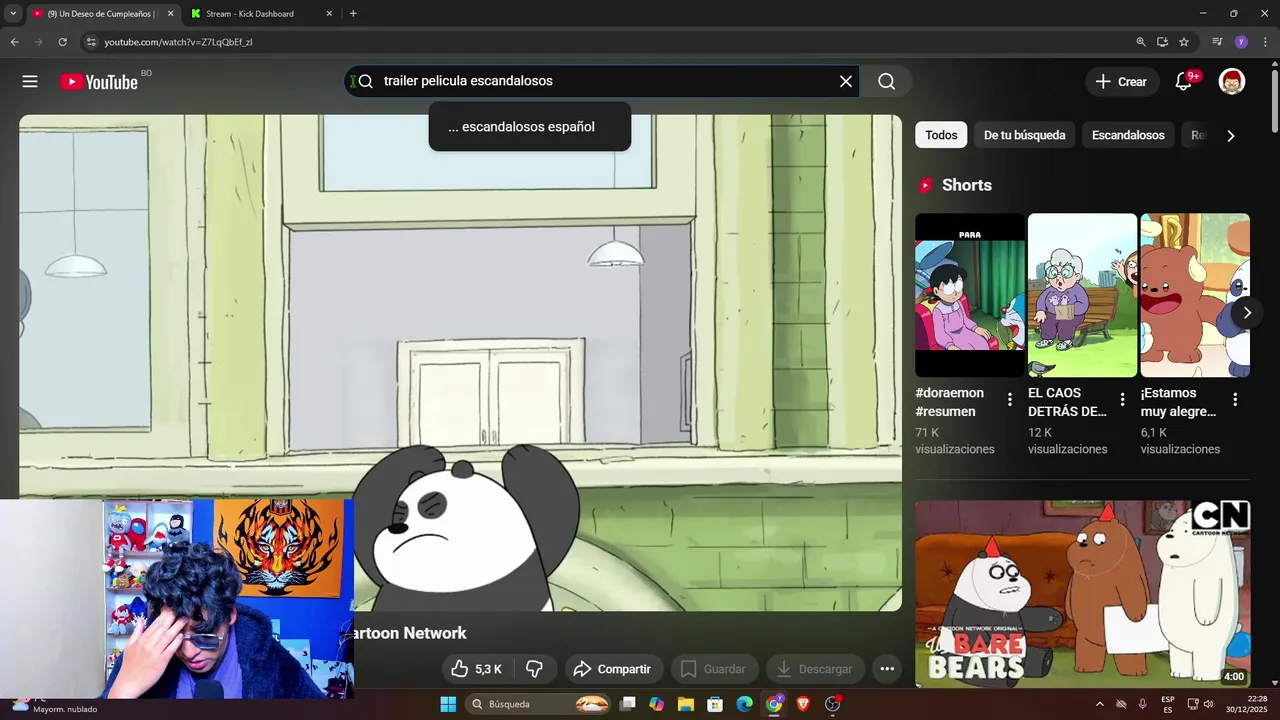Screen dimensions: 1280x720
Task: Open more actions menu under video
Action: coord(887,669)
